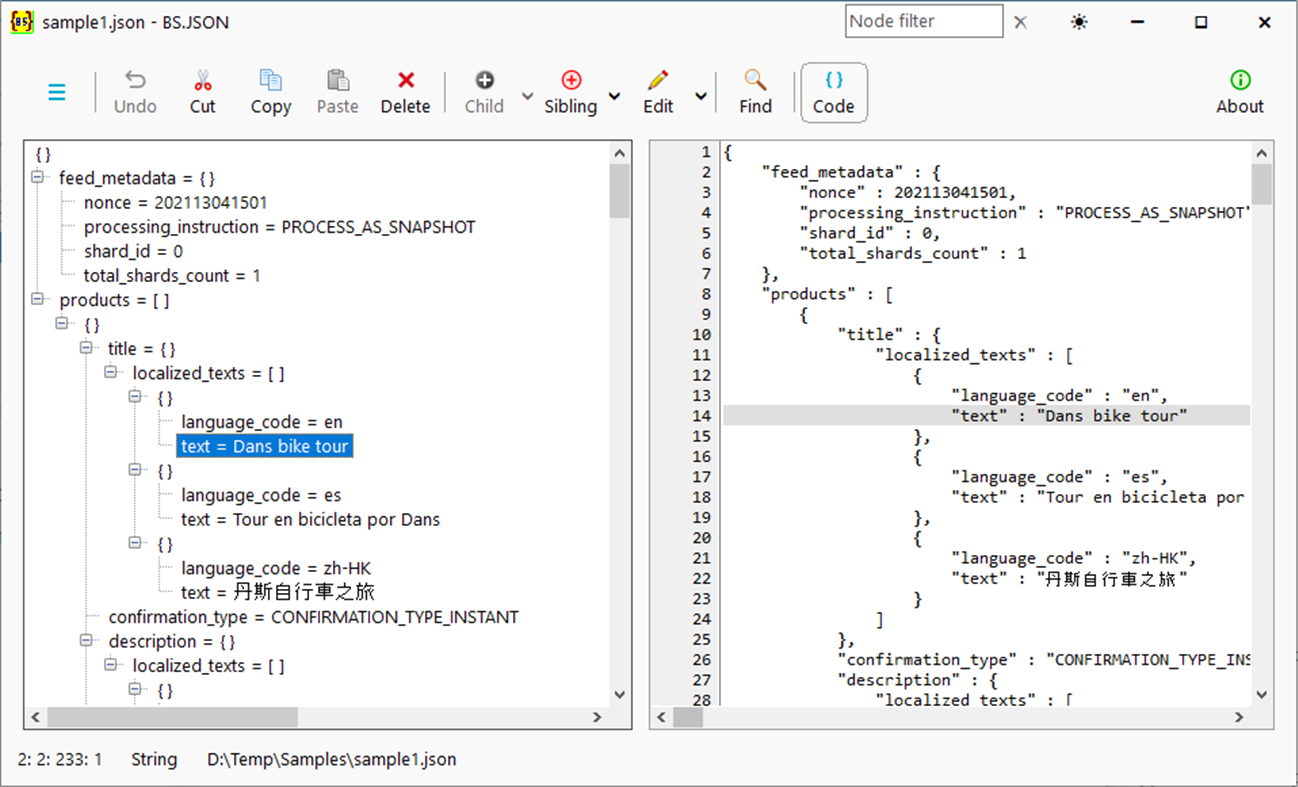Click the String type label in status bar

pyautogui.click(x=154, y=759)
